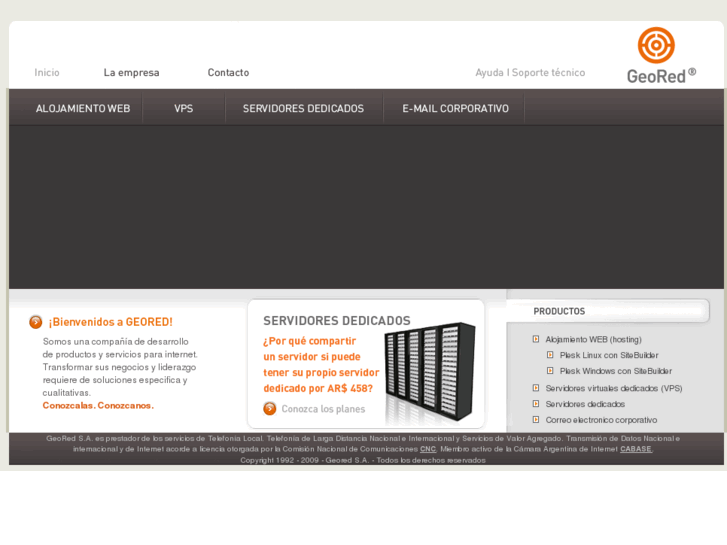This screenshot has height=545, width=727.
Task: Click the Conozcalas. Conozcanos. link
Action: click(x=98, y=405)
